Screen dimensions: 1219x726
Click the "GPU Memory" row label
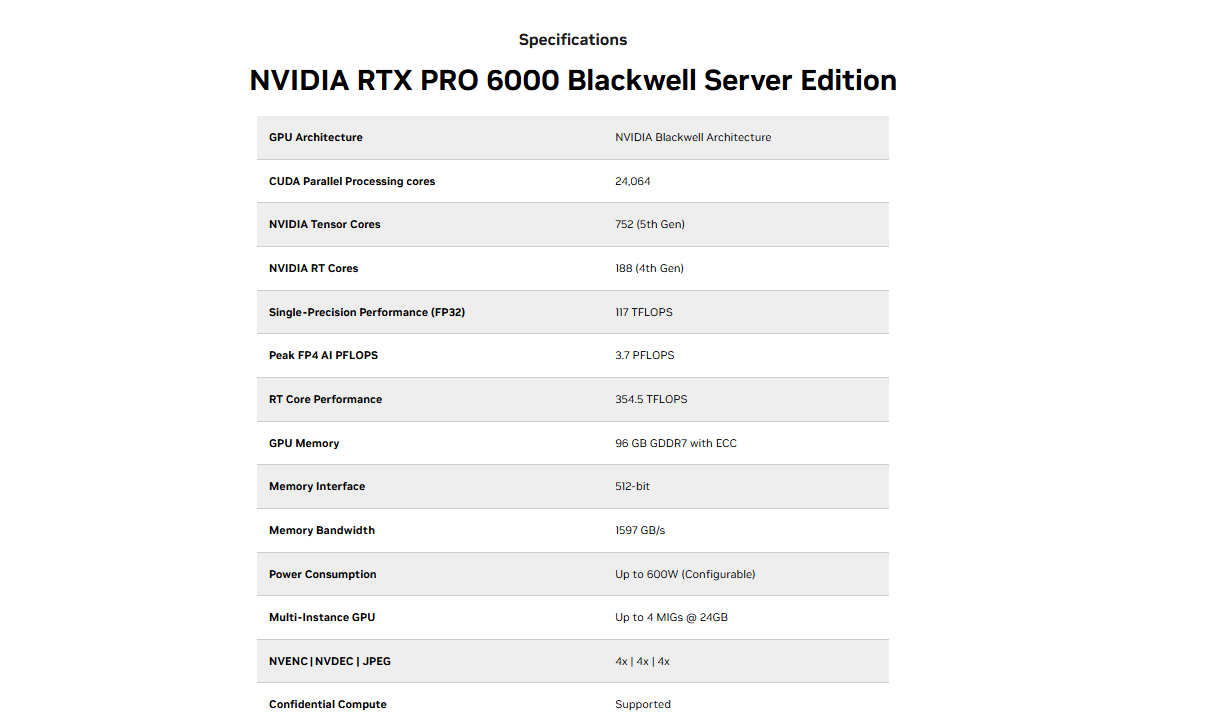pos(304,444)
